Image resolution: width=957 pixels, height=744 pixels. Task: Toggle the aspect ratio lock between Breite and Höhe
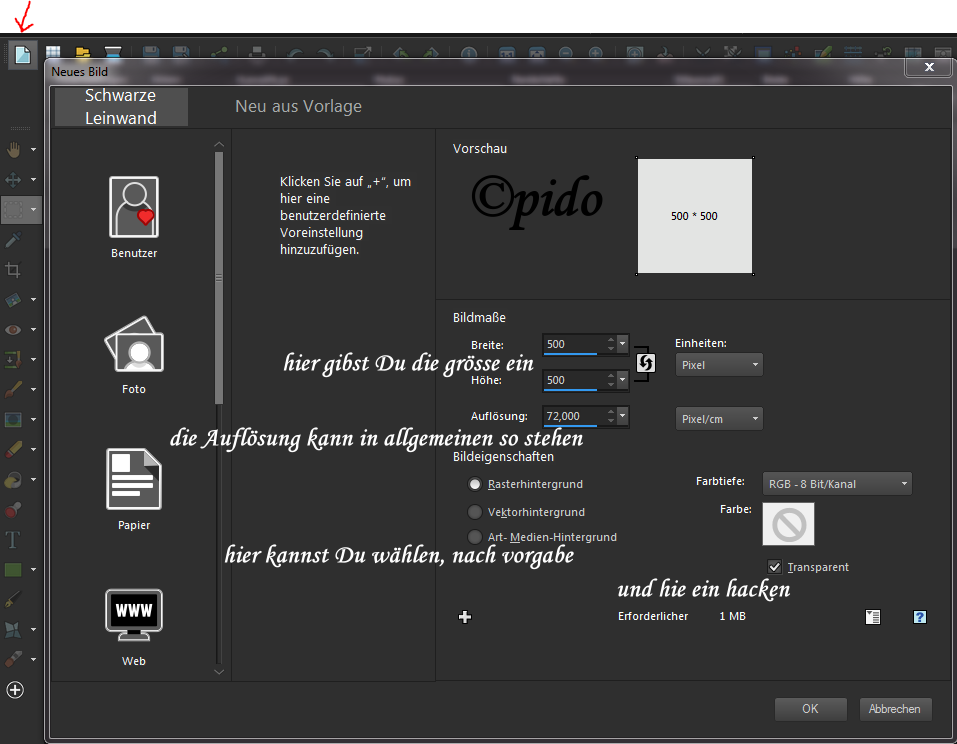(x=645, y=362)
